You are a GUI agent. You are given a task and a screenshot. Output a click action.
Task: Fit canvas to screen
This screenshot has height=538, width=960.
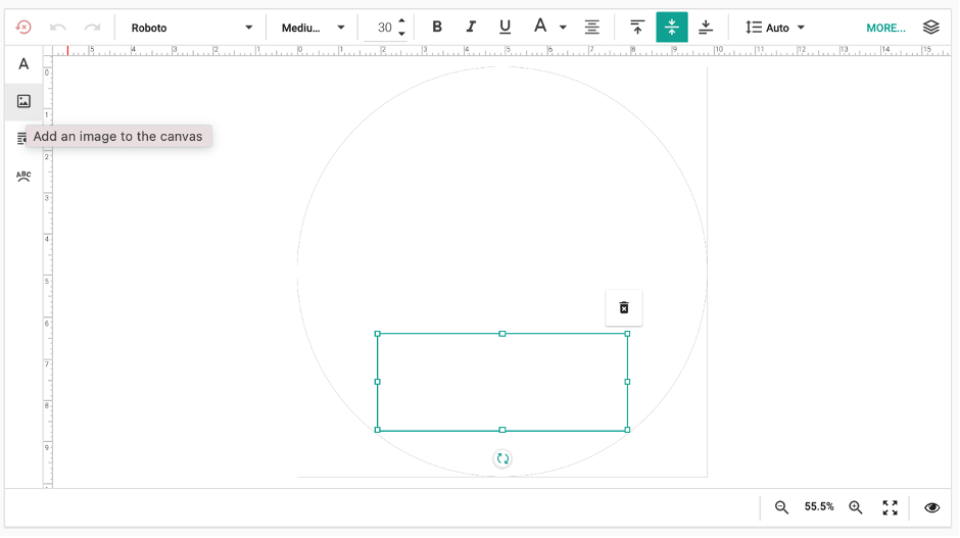click(x=890, y=507)
